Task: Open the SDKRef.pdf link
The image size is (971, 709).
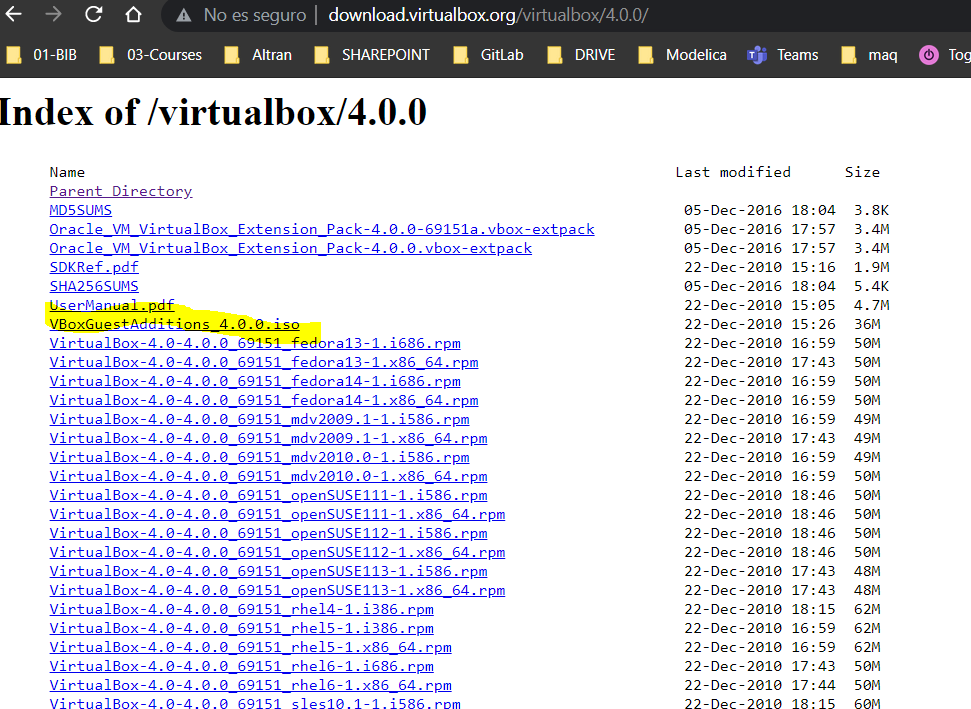Action: pyautogui.click(x=94, y=268)
